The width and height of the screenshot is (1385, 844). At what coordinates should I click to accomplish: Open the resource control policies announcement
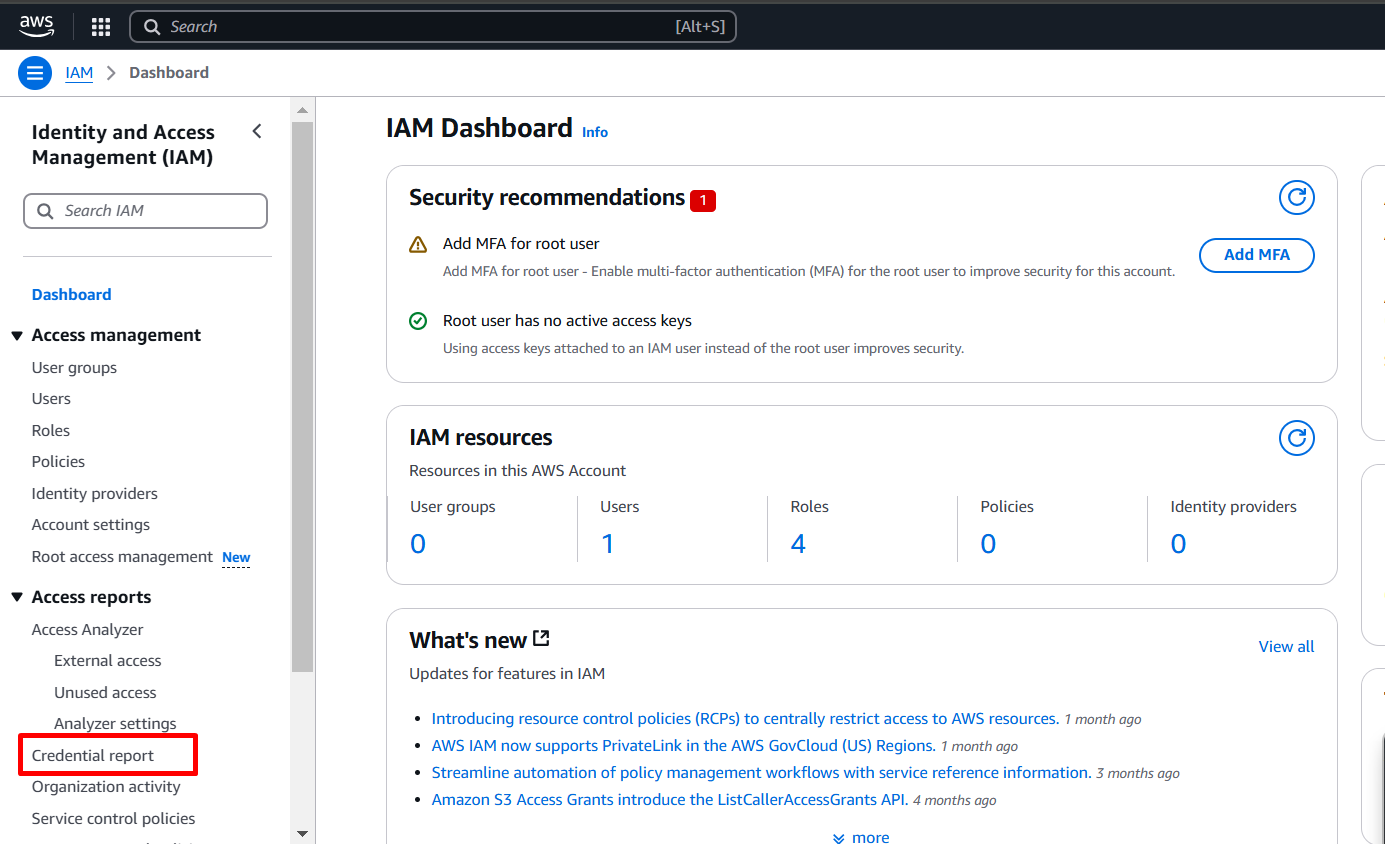tap(745, 718)
